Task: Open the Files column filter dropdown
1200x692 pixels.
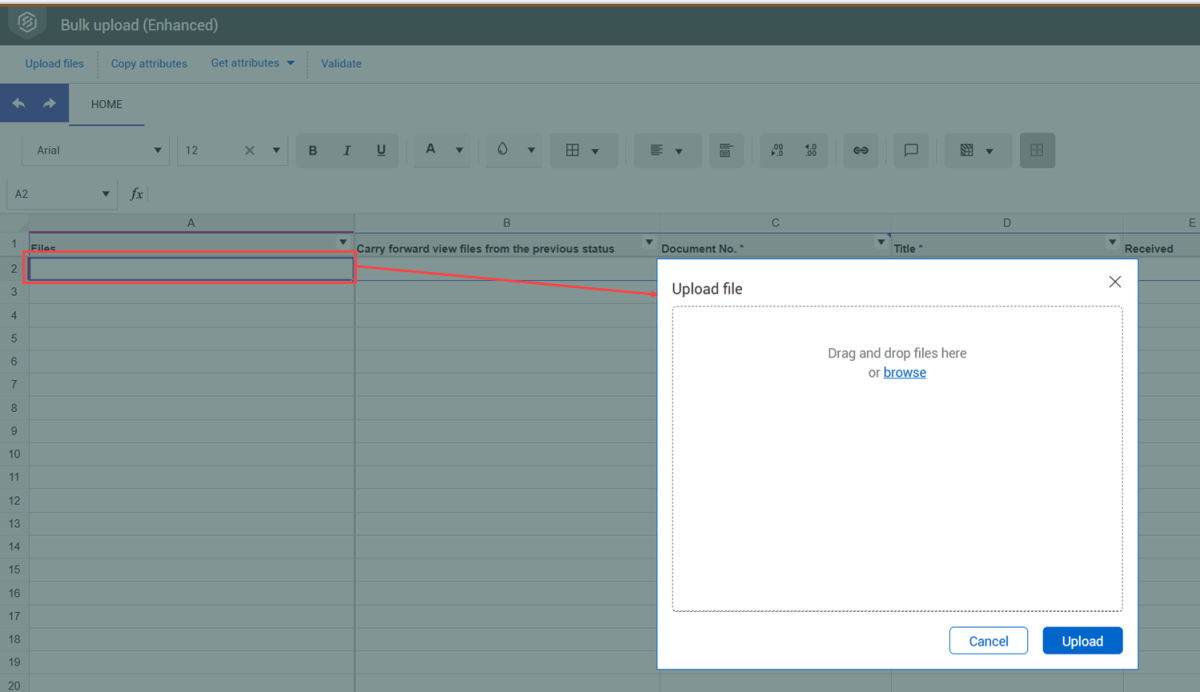Action: coord(343,243)
